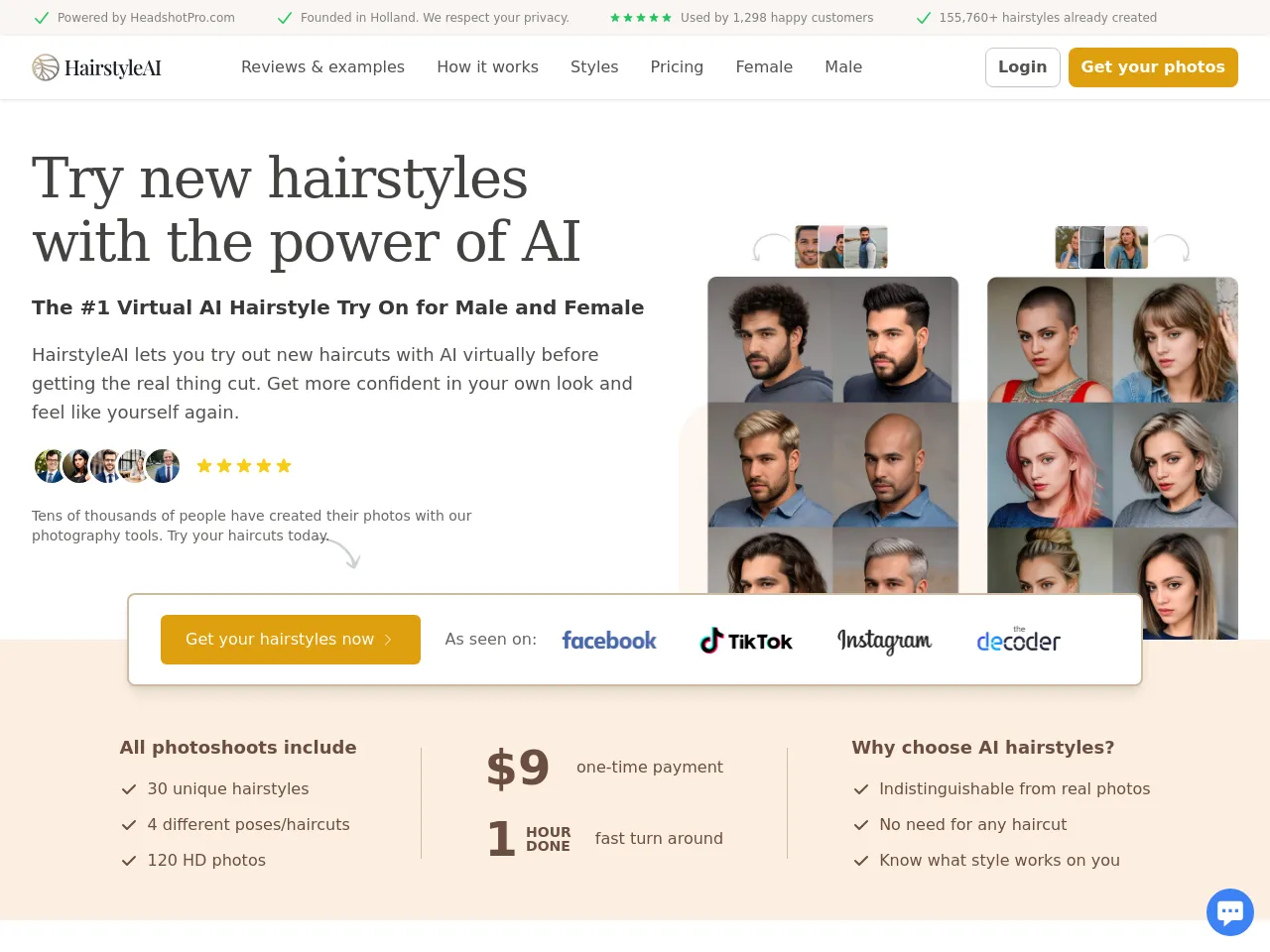Open Reviews & examples menu item
This screenshot has width=1270, height=952.
click(322, 67)
